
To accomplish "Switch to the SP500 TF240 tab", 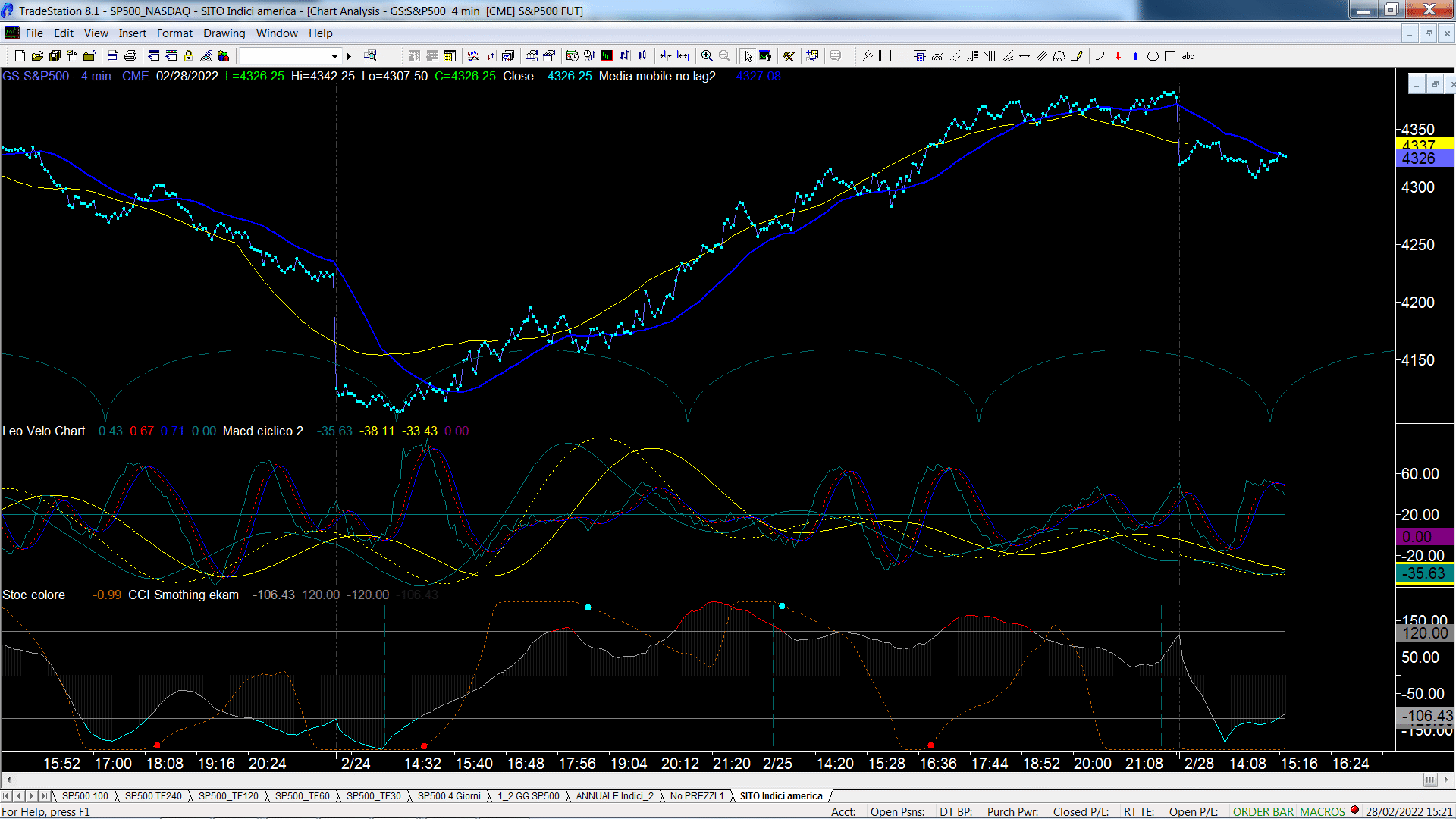I will [x=153, y=796].
